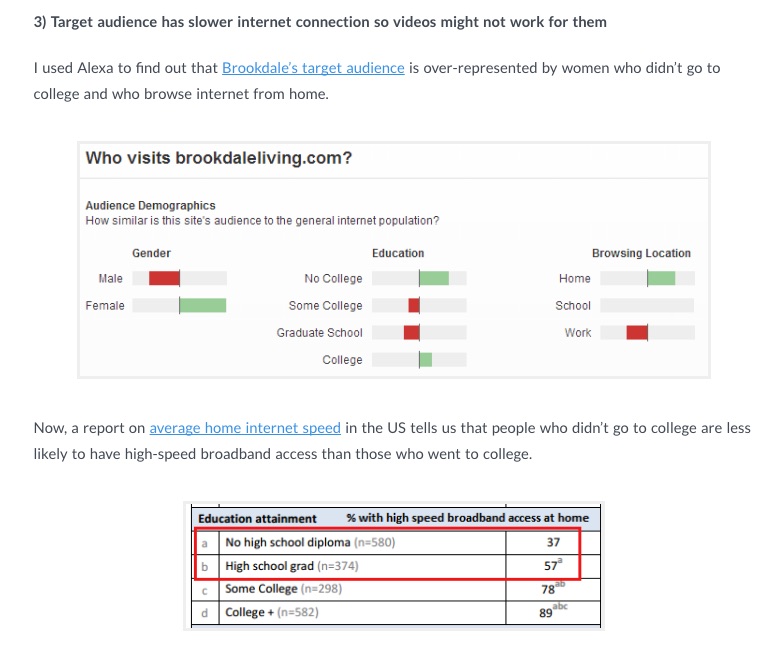Click the empty School browsing location bar

pyautogui.click(x=647, y=305)
